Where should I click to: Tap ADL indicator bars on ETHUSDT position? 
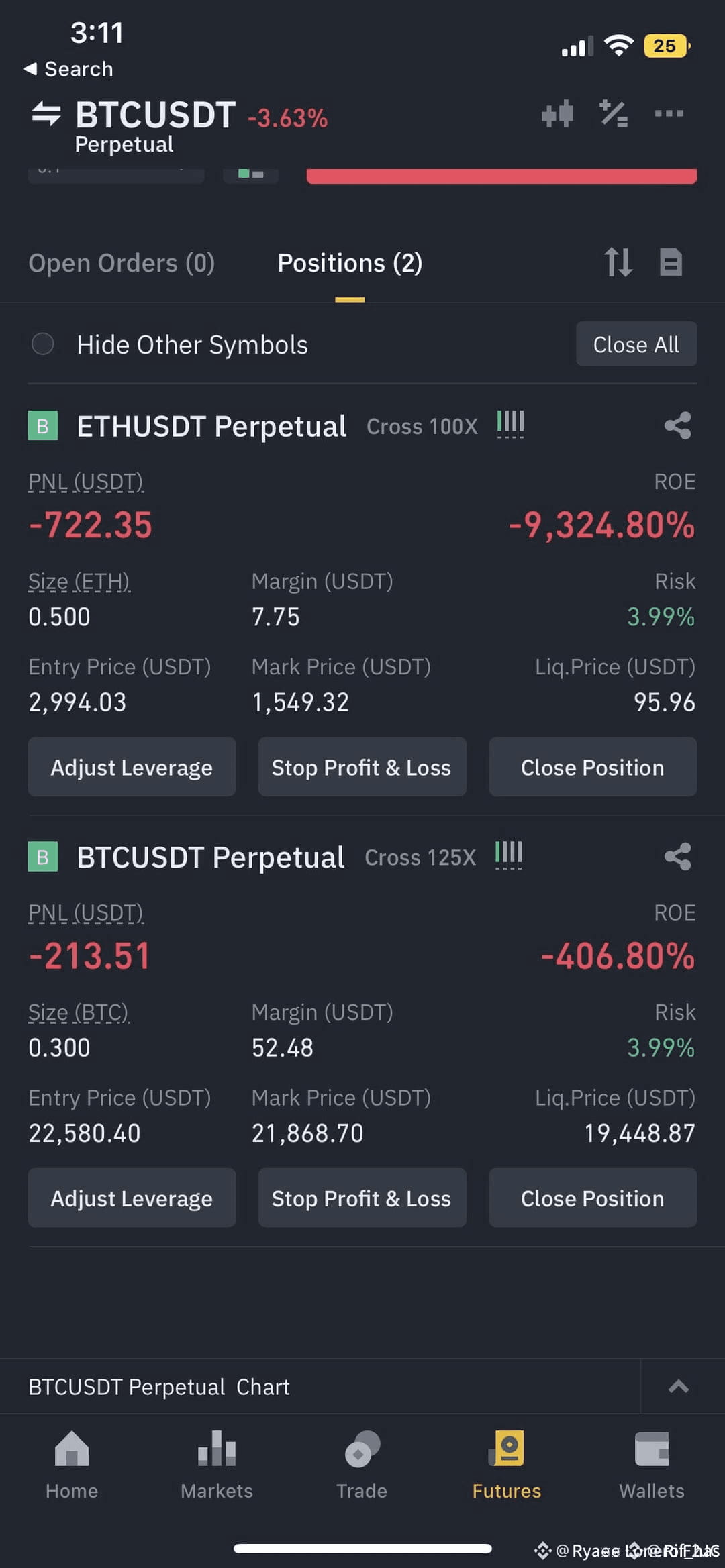tap(510, 424)
